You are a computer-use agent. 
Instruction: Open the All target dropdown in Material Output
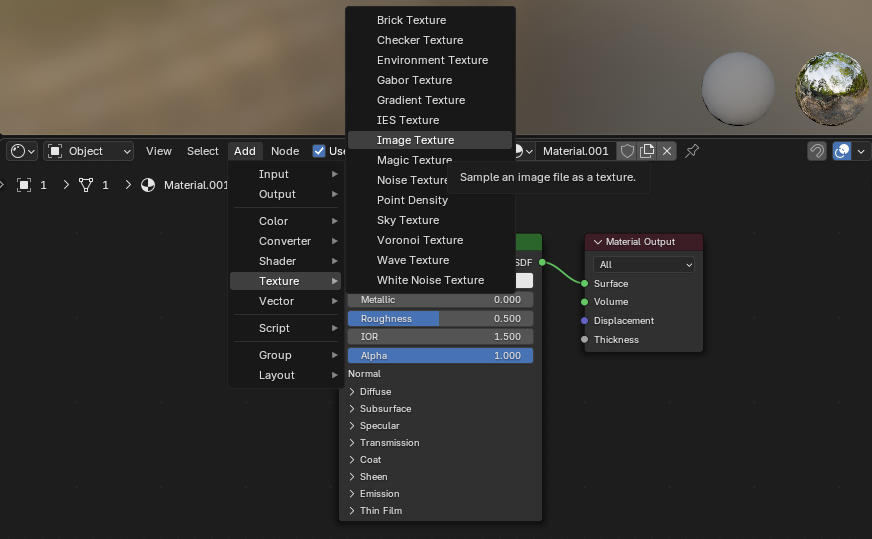(644, 265)
